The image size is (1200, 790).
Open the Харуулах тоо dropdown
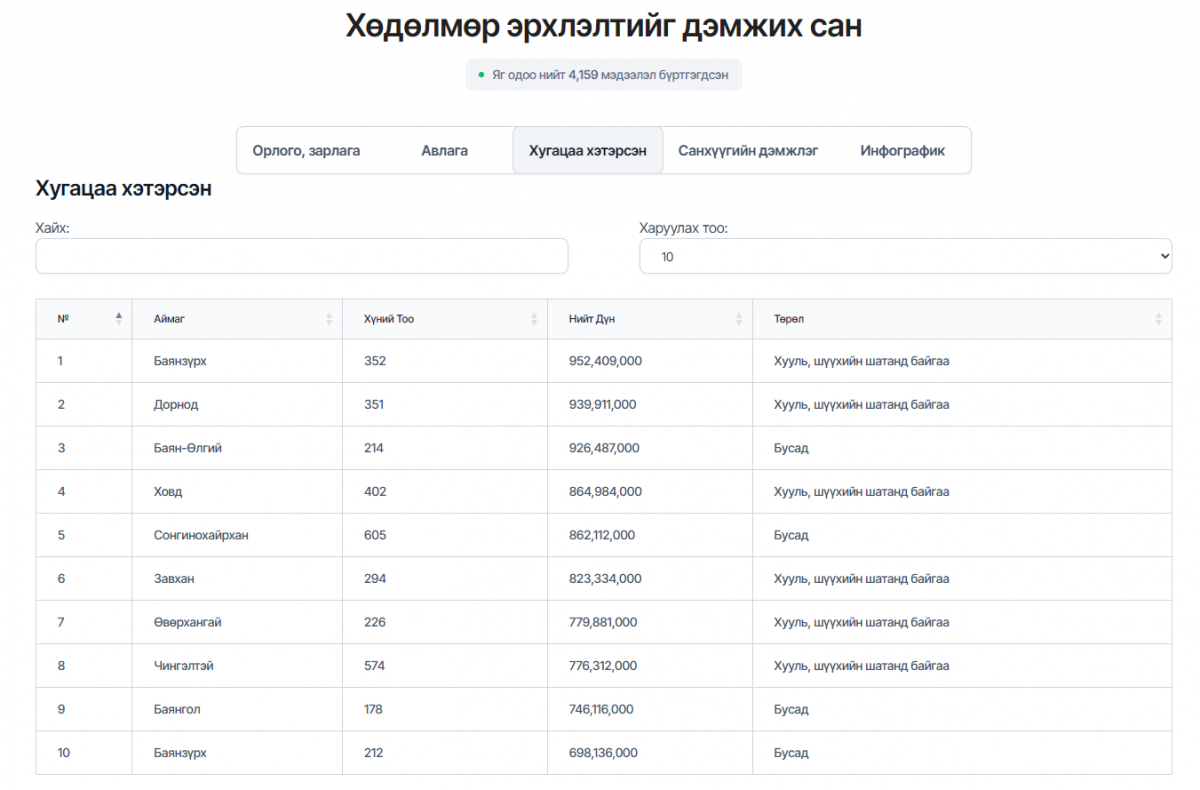905,256
